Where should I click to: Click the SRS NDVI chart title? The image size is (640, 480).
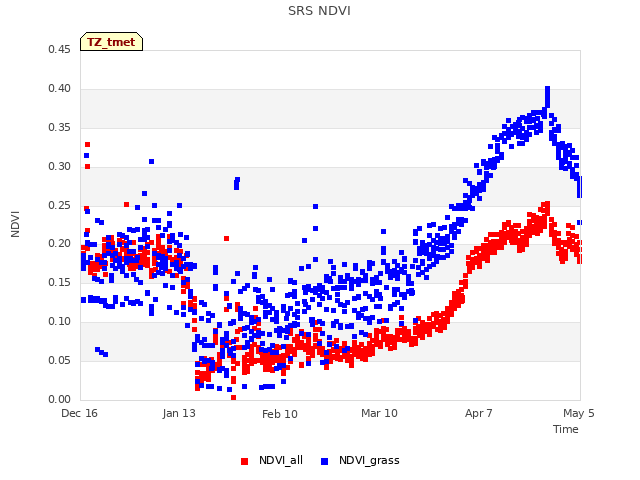(x=319, y=11)
